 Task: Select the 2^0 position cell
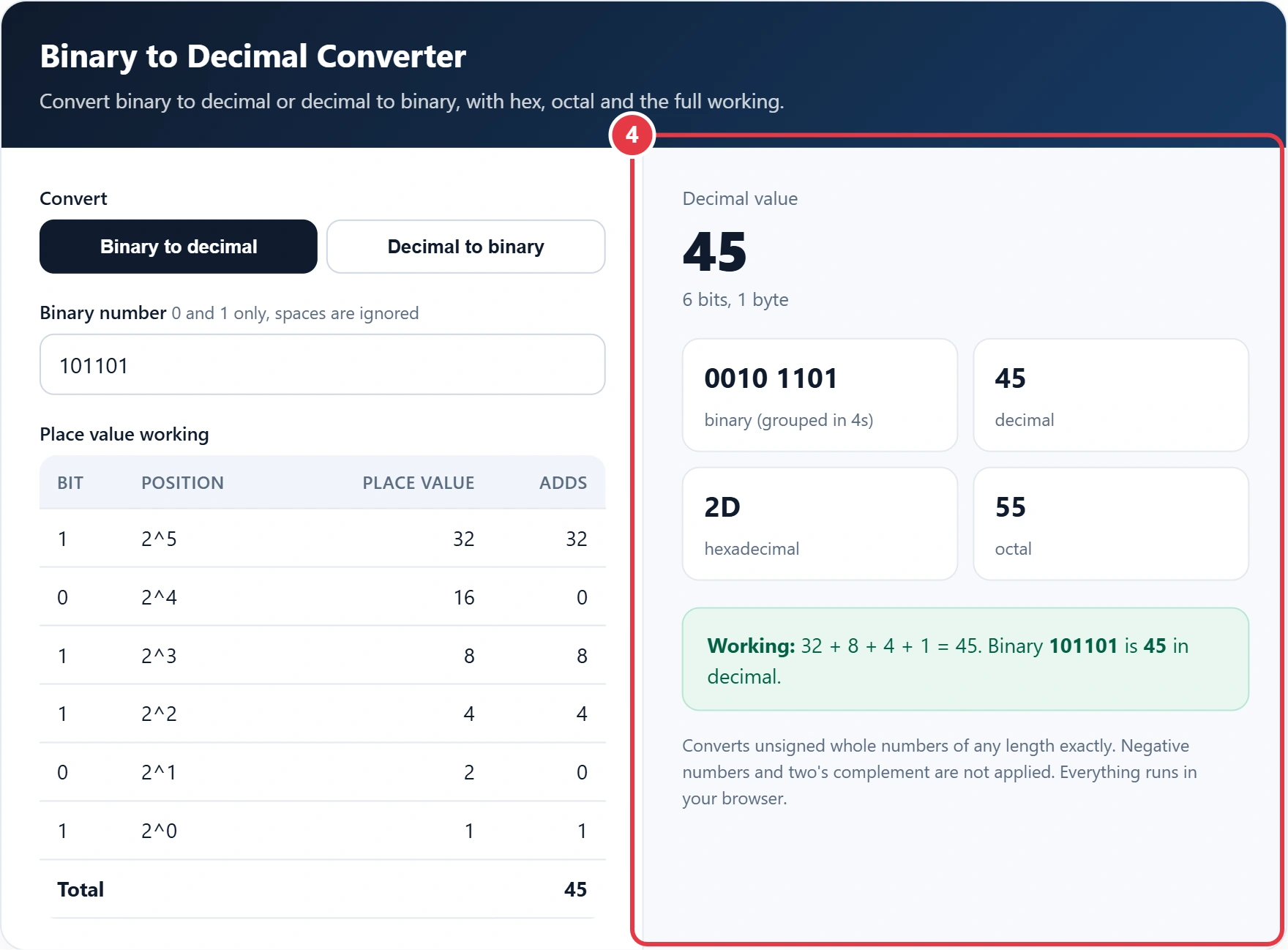[159, 831]
